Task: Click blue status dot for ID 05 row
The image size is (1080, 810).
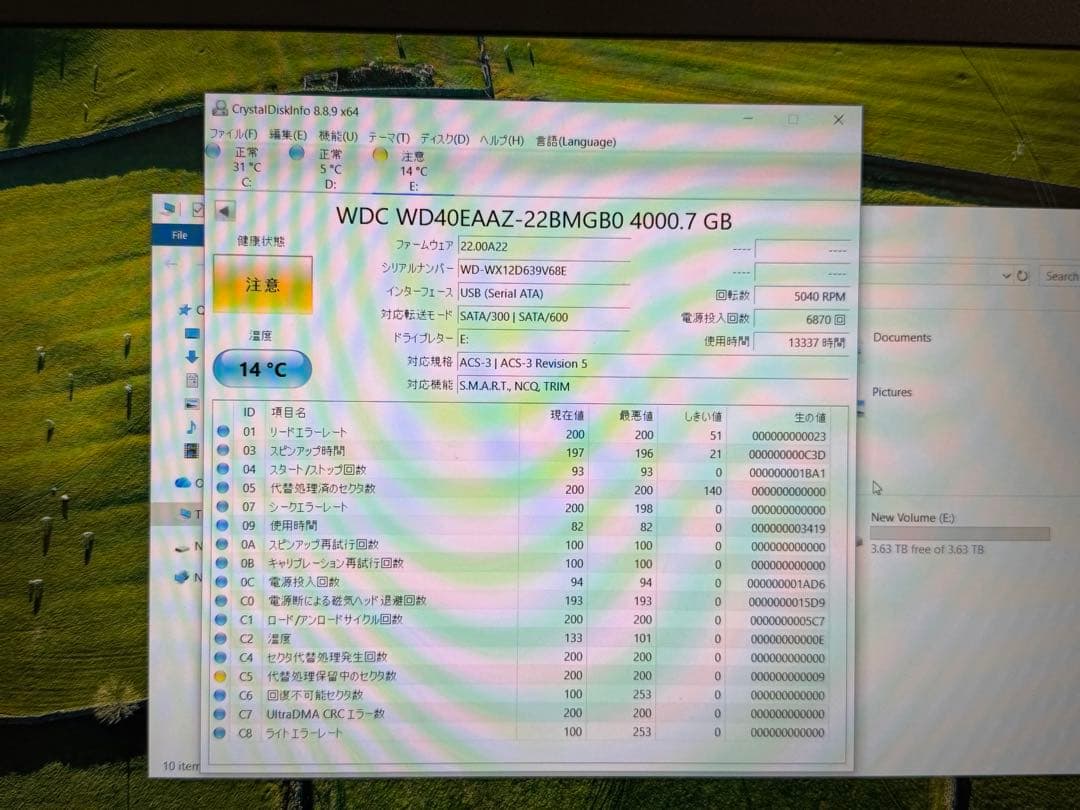Action: point(222,487)
